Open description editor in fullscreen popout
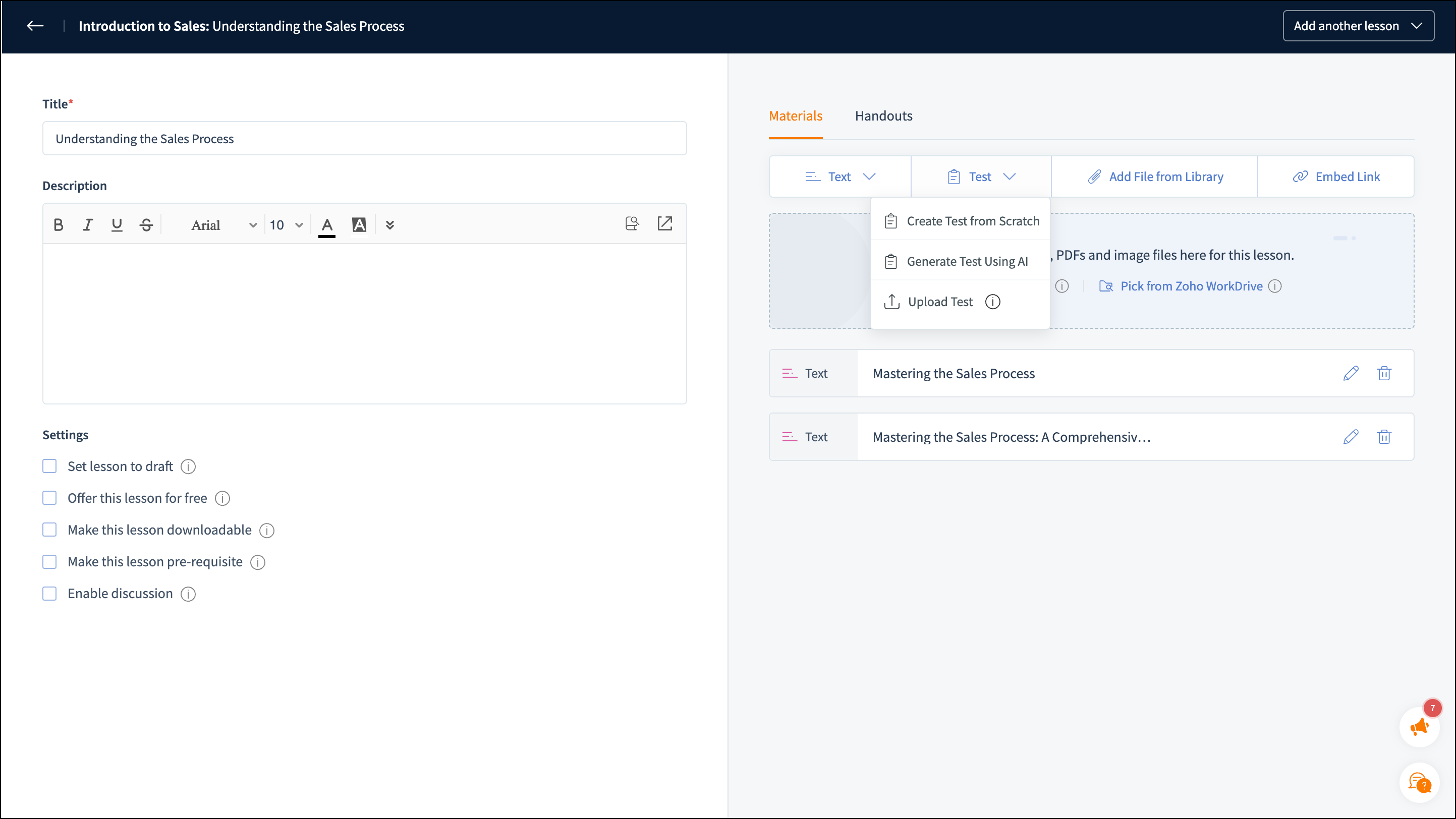 (x=665, y=224)
